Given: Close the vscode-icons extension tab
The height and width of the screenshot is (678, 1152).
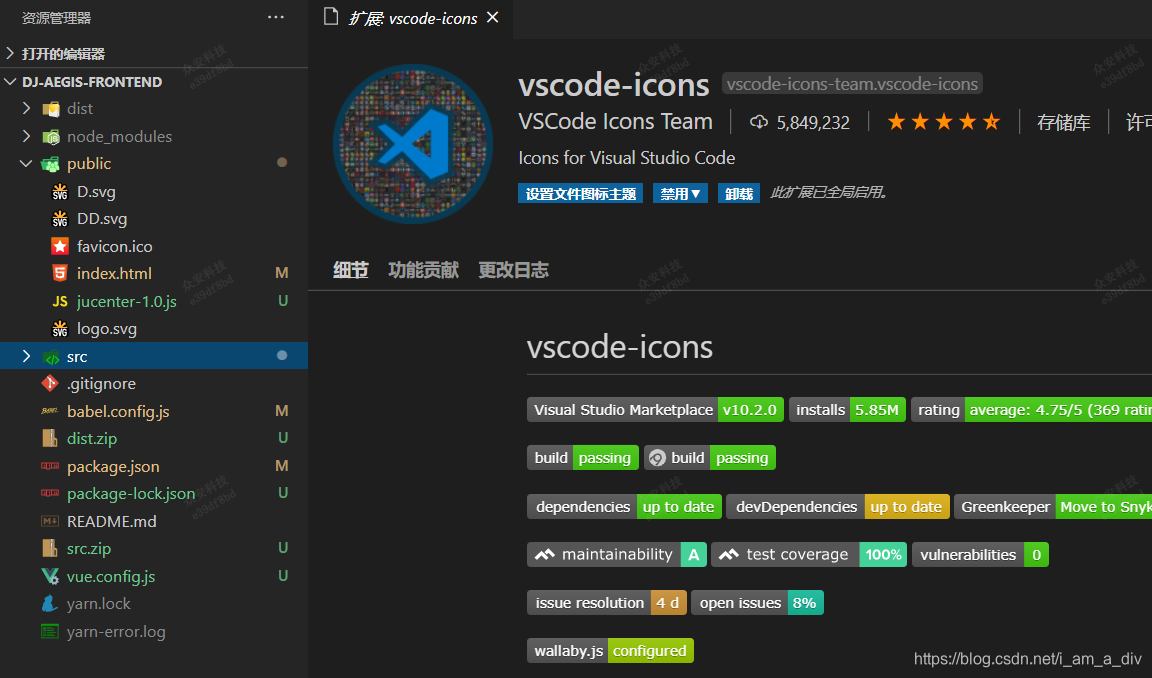Looking at the screenshot, I should coord(492,17).
